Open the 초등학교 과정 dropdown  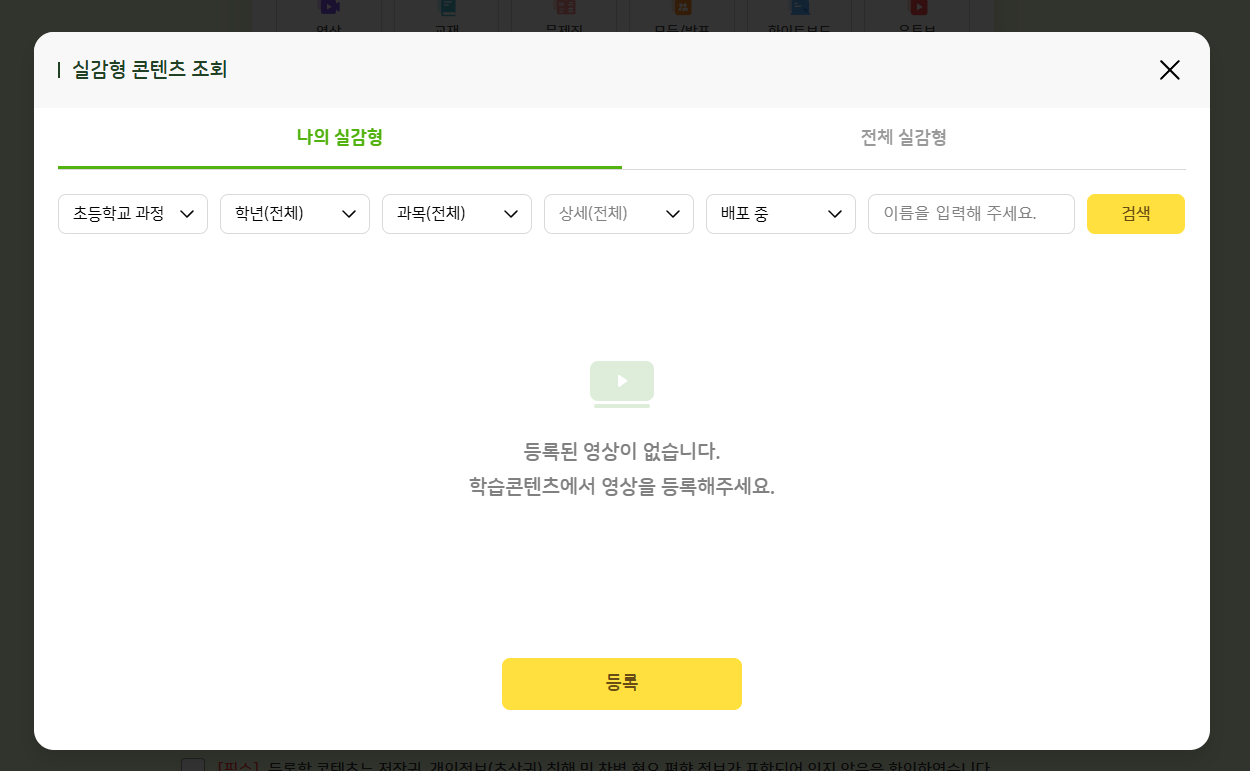(133, 214)
